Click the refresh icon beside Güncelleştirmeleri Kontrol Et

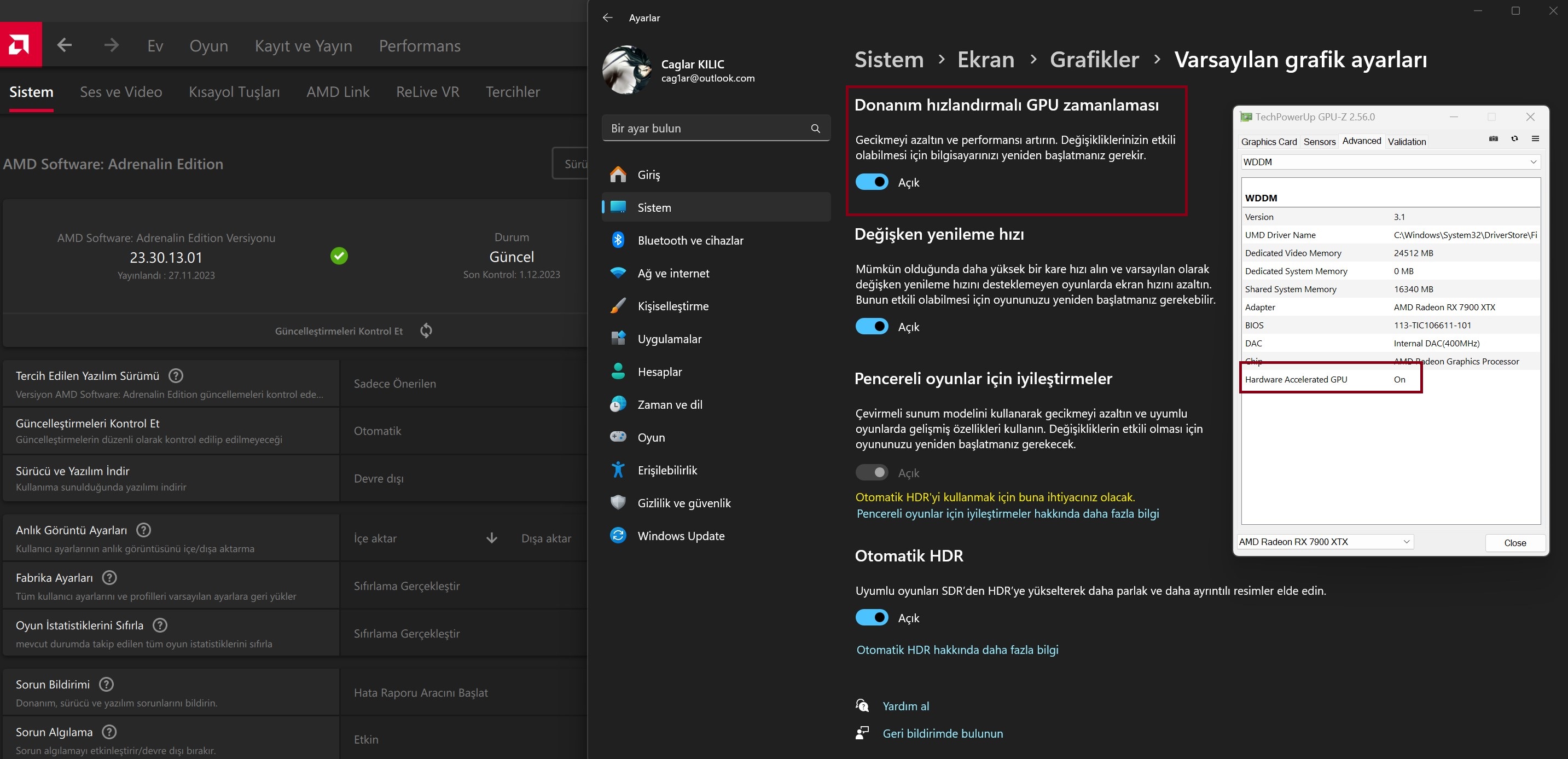(x=426, y=331)
